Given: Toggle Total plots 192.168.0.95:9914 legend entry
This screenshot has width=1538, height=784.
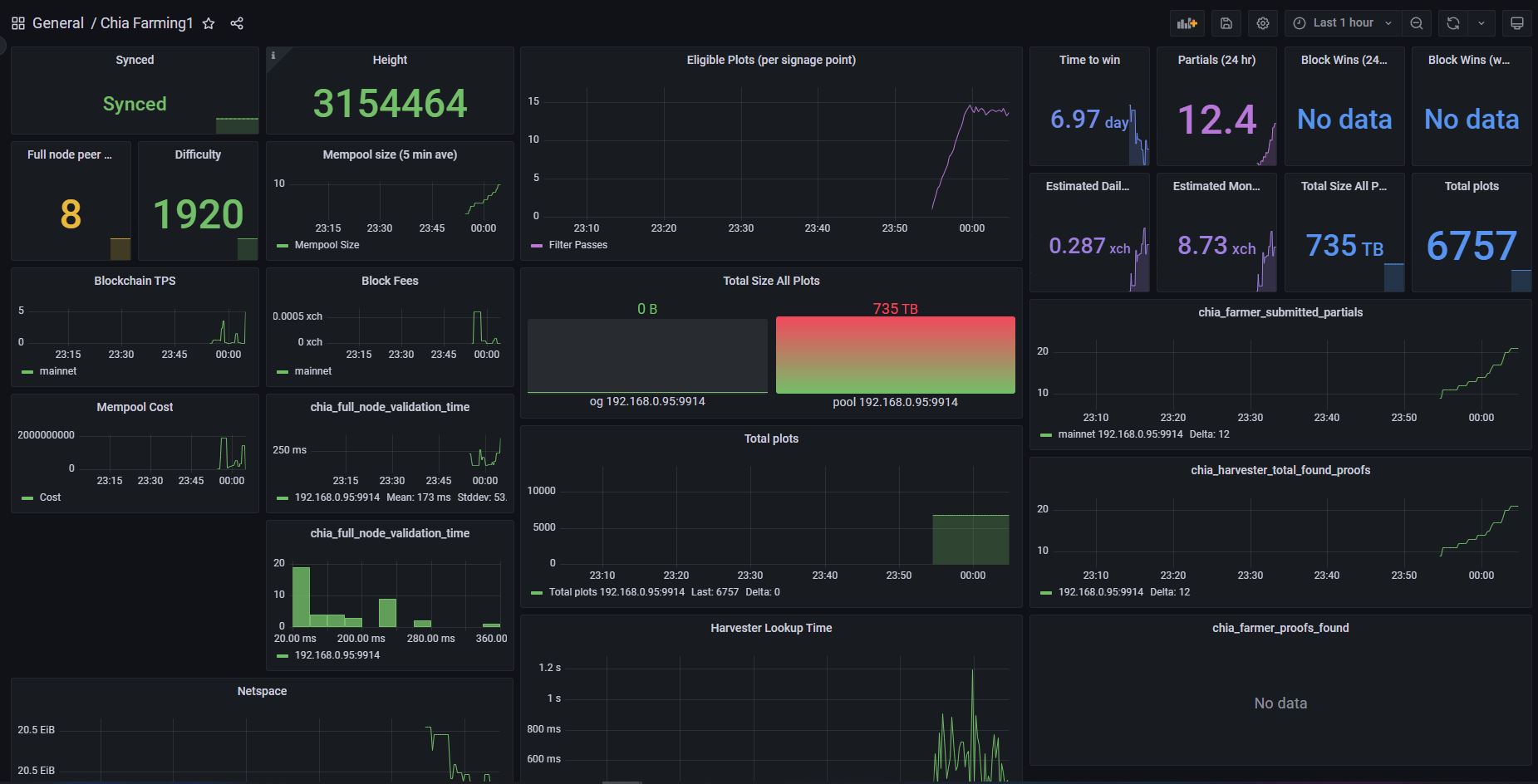Looking at the screenshot, I should 617,592.
